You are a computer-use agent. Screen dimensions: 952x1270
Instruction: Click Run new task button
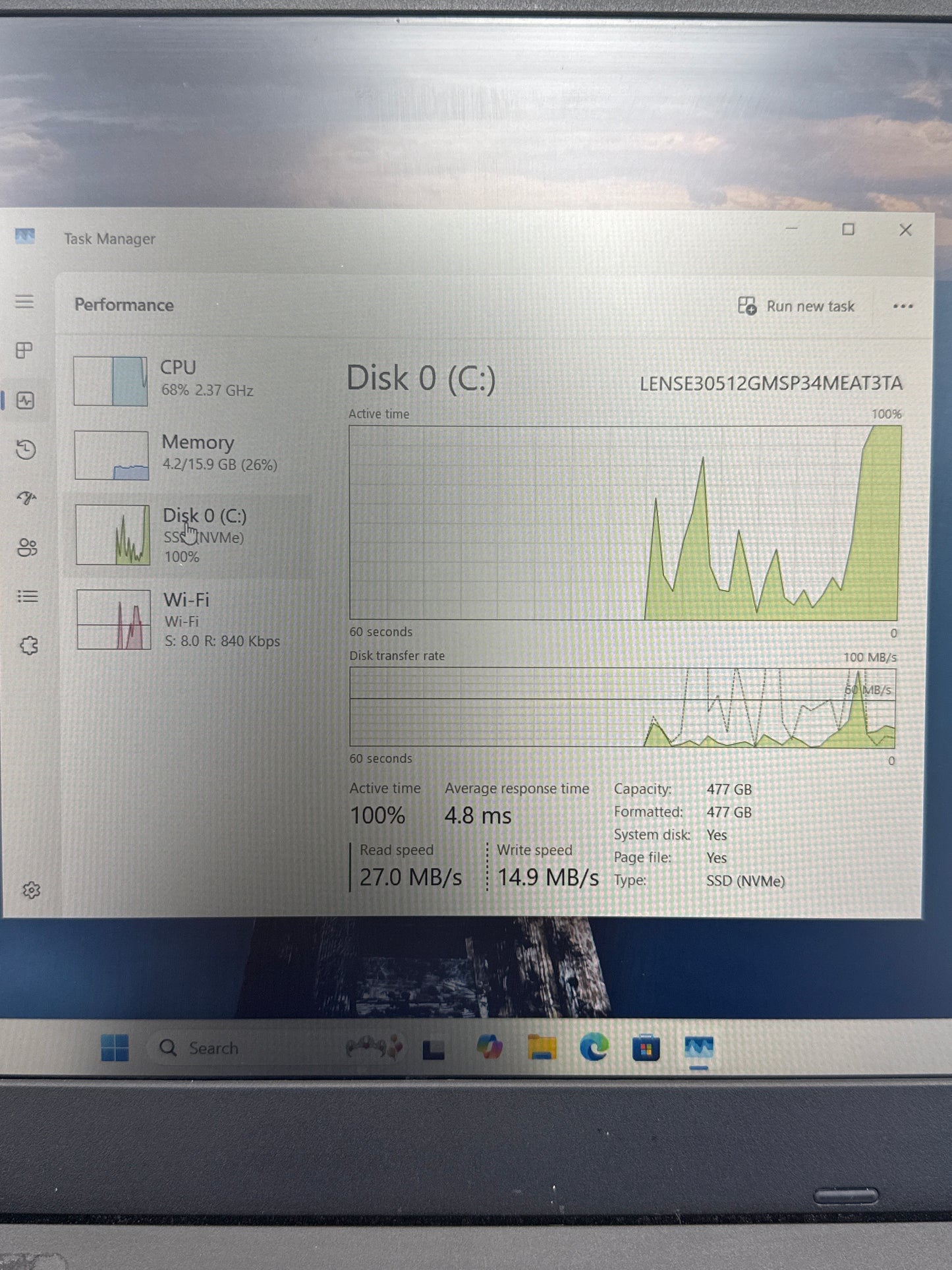[796, 306]
